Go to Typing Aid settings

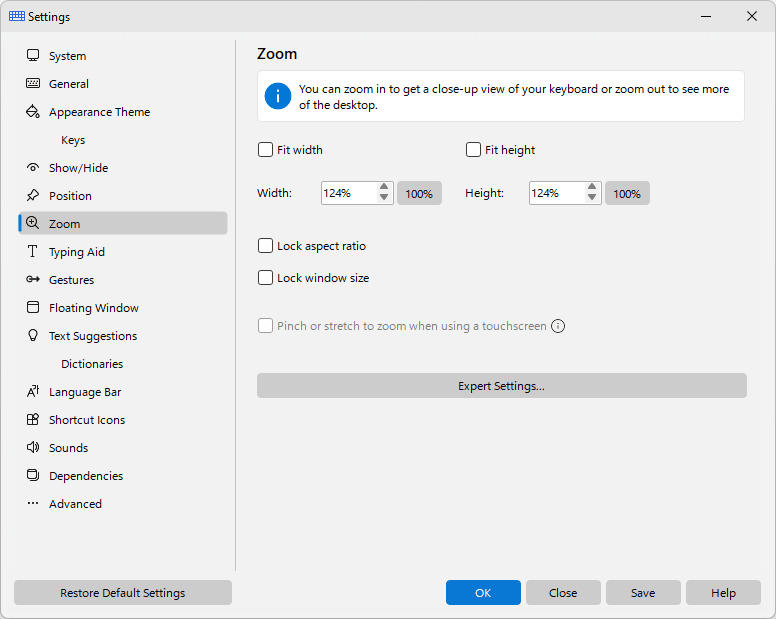click(123, 251)
